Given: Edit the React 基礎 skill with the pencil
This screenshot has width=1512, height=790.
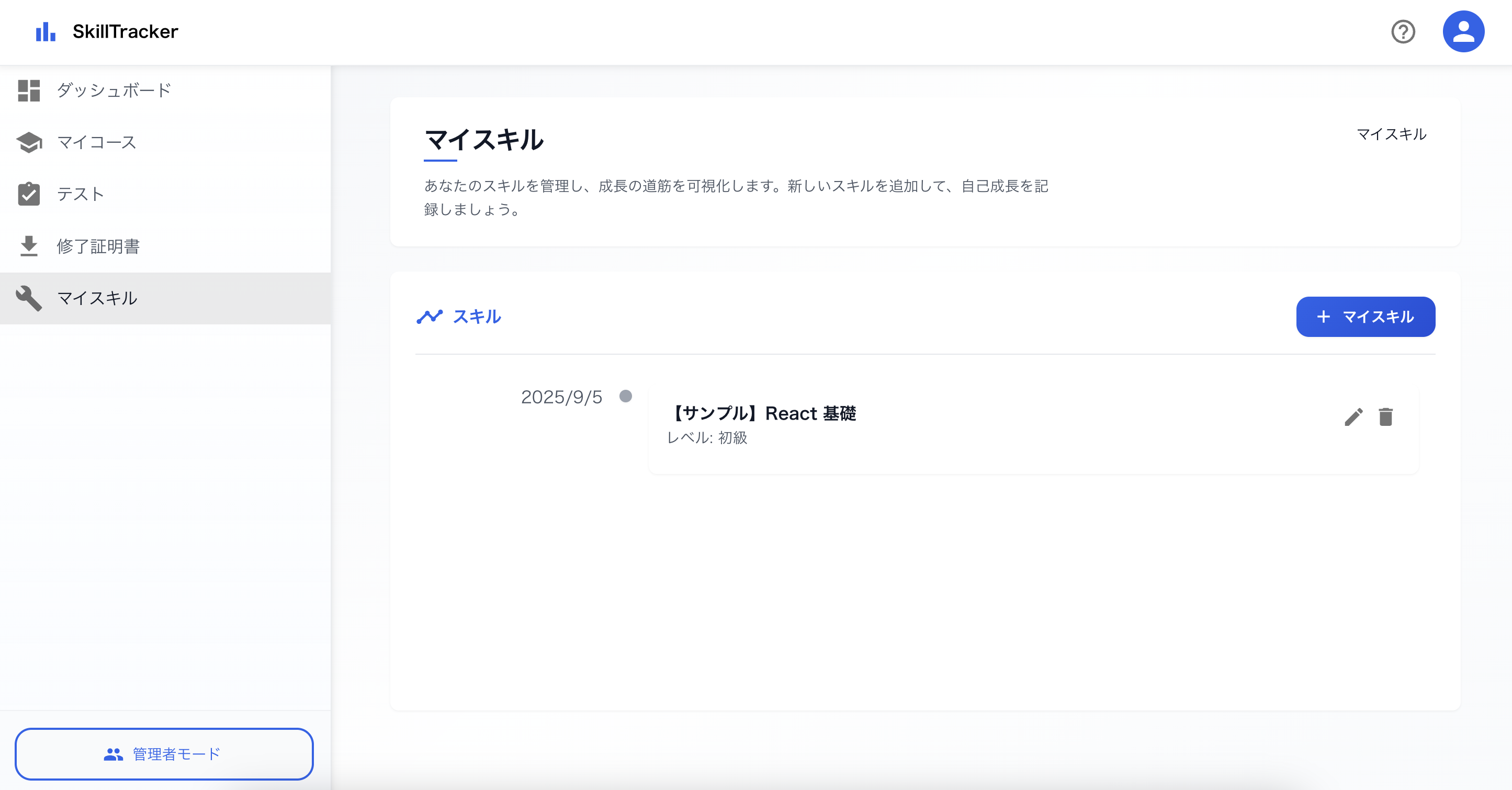Looking at the screenshot, I should (1353, 417).
